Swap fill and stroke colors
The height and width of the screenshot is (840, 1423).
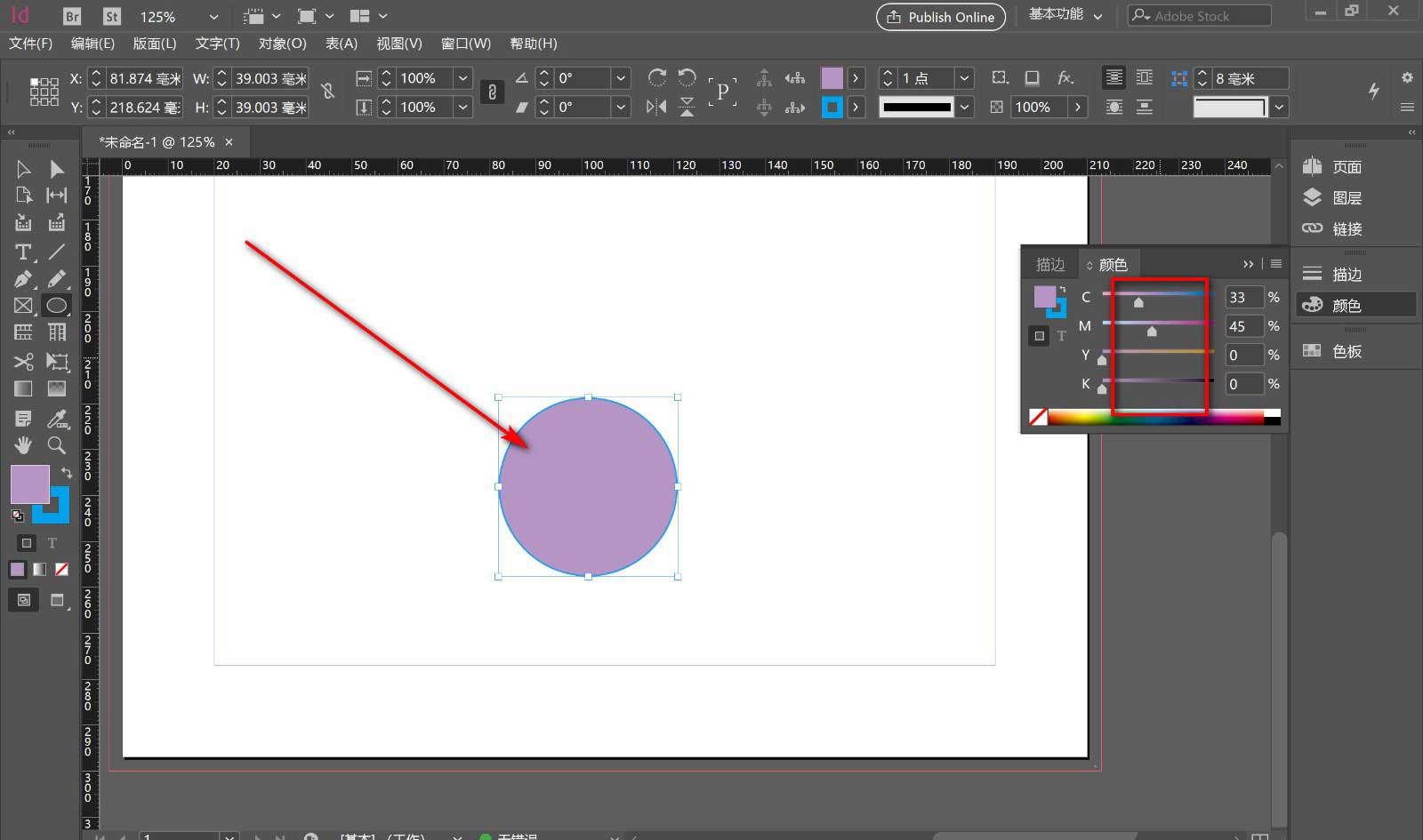tap(67, 472)
